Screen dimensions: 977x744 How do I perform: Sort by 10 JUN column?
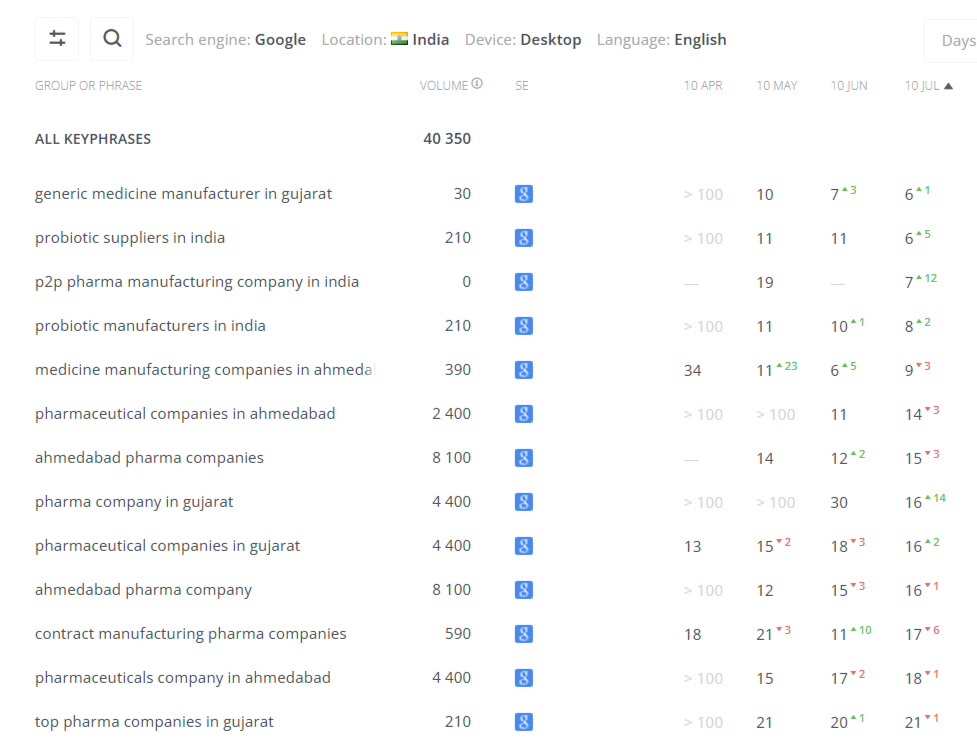pyautogui.click(x=849, y=86)
